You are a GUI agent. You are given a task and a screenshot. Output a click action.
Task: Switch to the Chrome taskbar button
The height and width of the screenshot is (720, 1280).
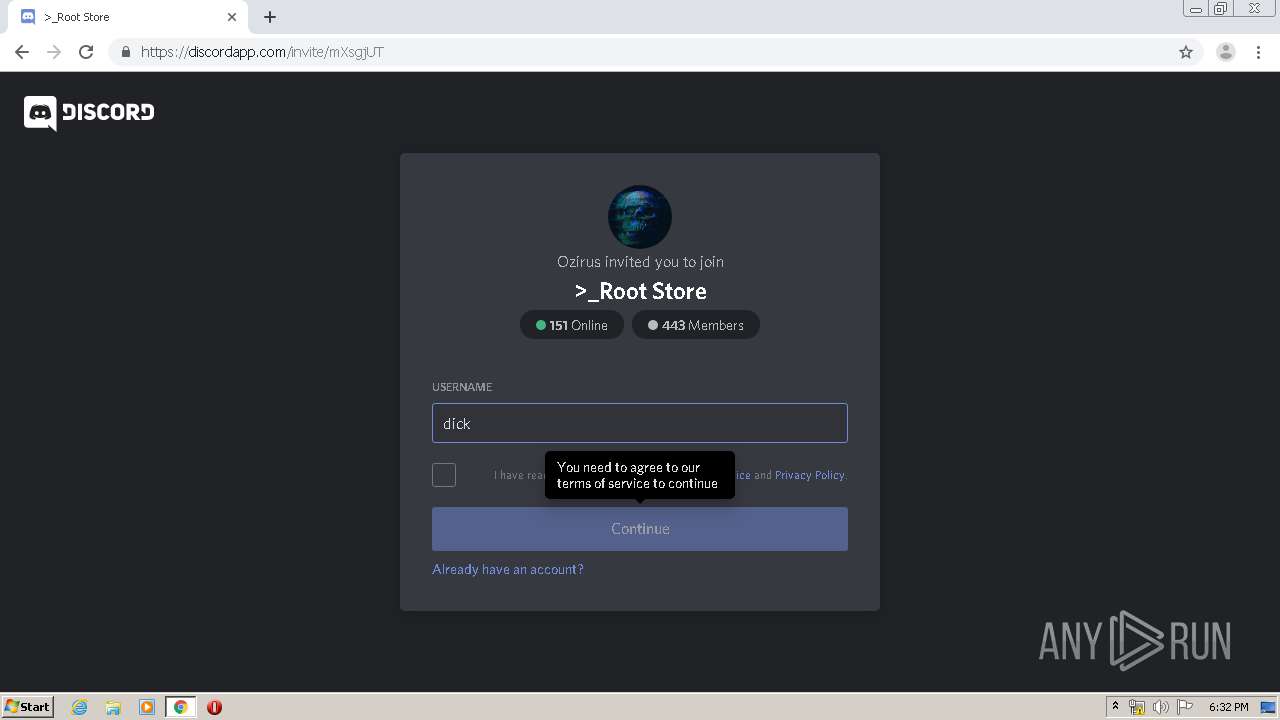(x=180, y=707)
